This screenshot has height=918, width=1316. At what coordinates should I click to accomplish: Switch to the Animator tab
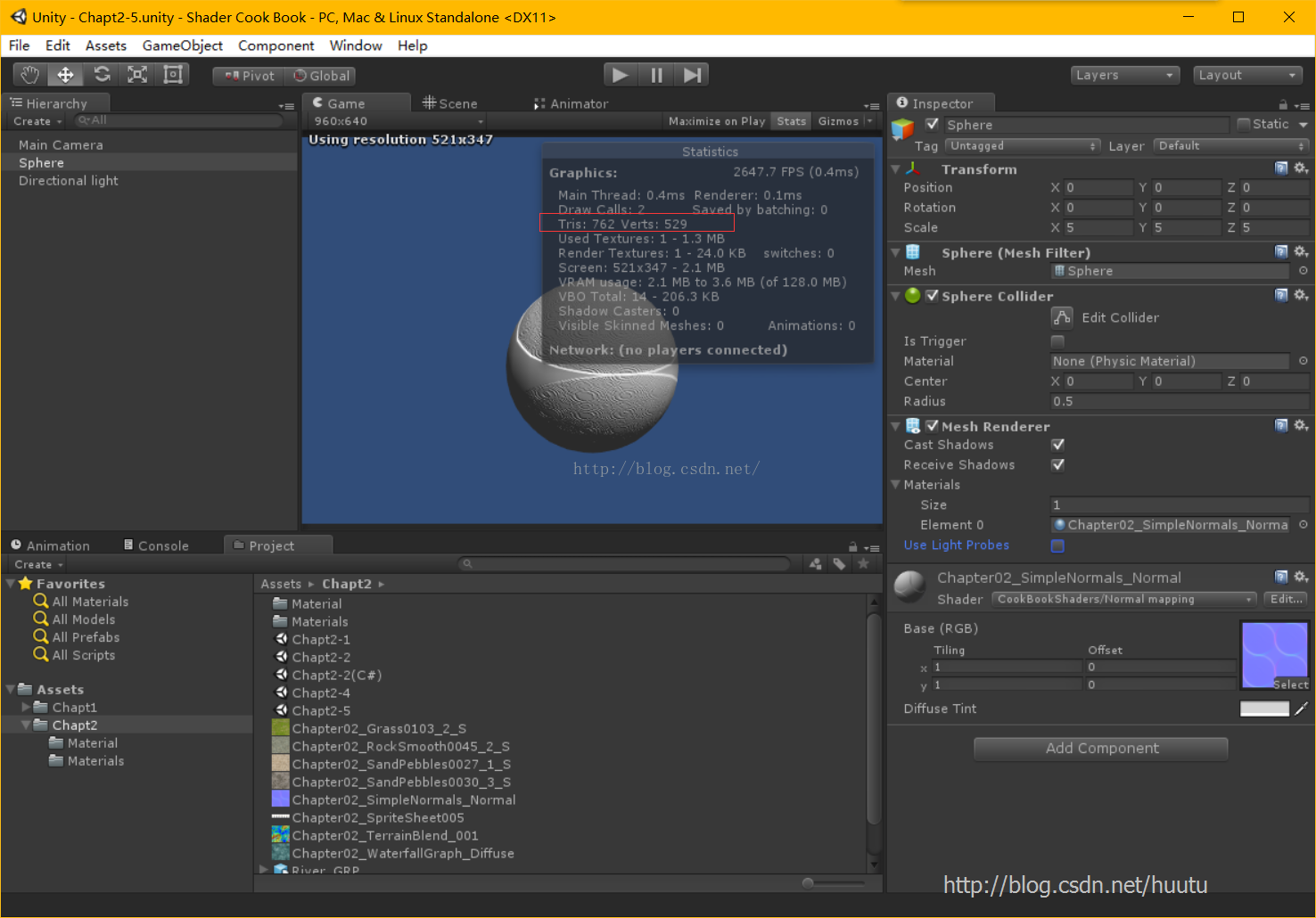click(572, 103)
